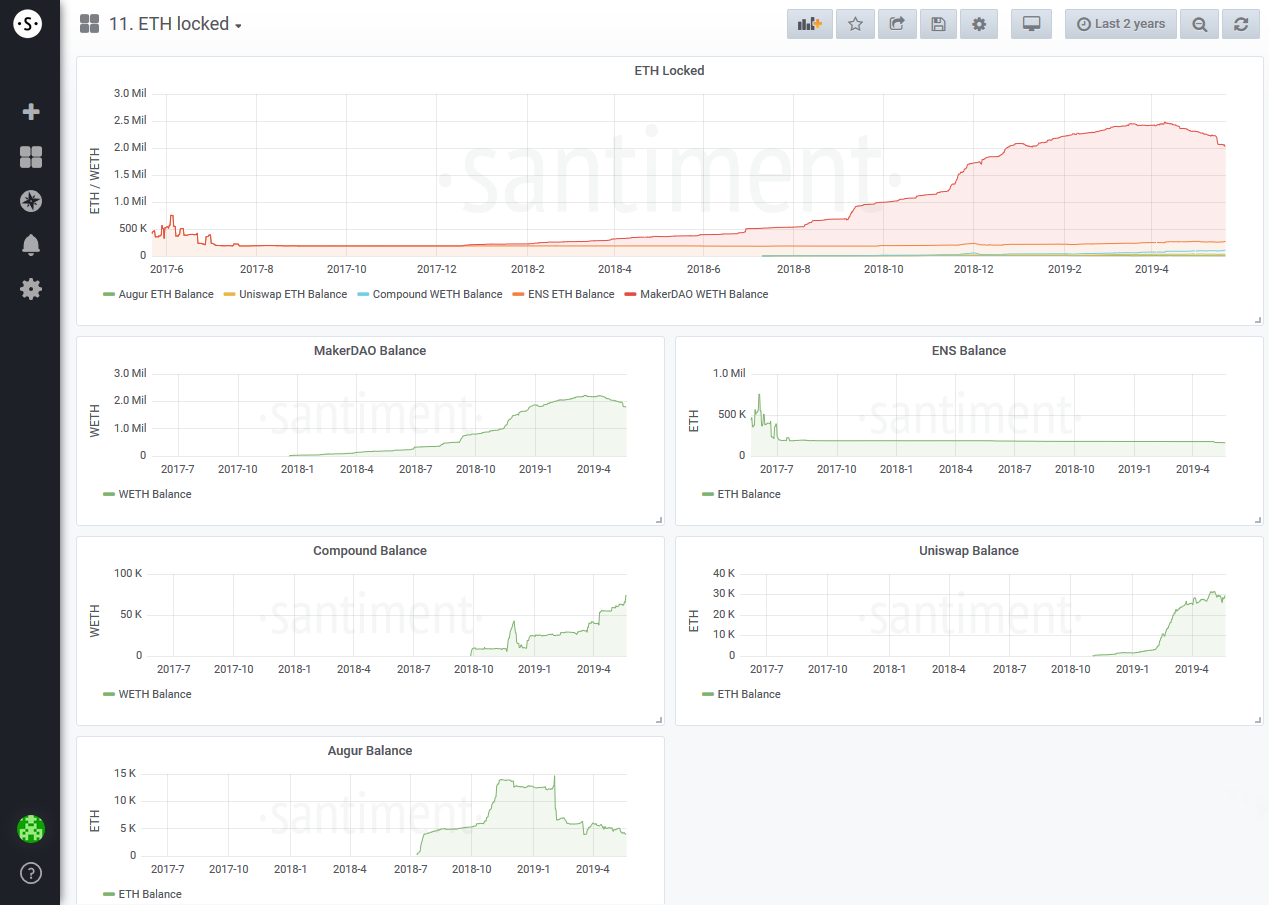This screenshot has height=905, width=1269.
Task: Open the MakerDAO Balance panel title menu
Action: tap(370, 351)
